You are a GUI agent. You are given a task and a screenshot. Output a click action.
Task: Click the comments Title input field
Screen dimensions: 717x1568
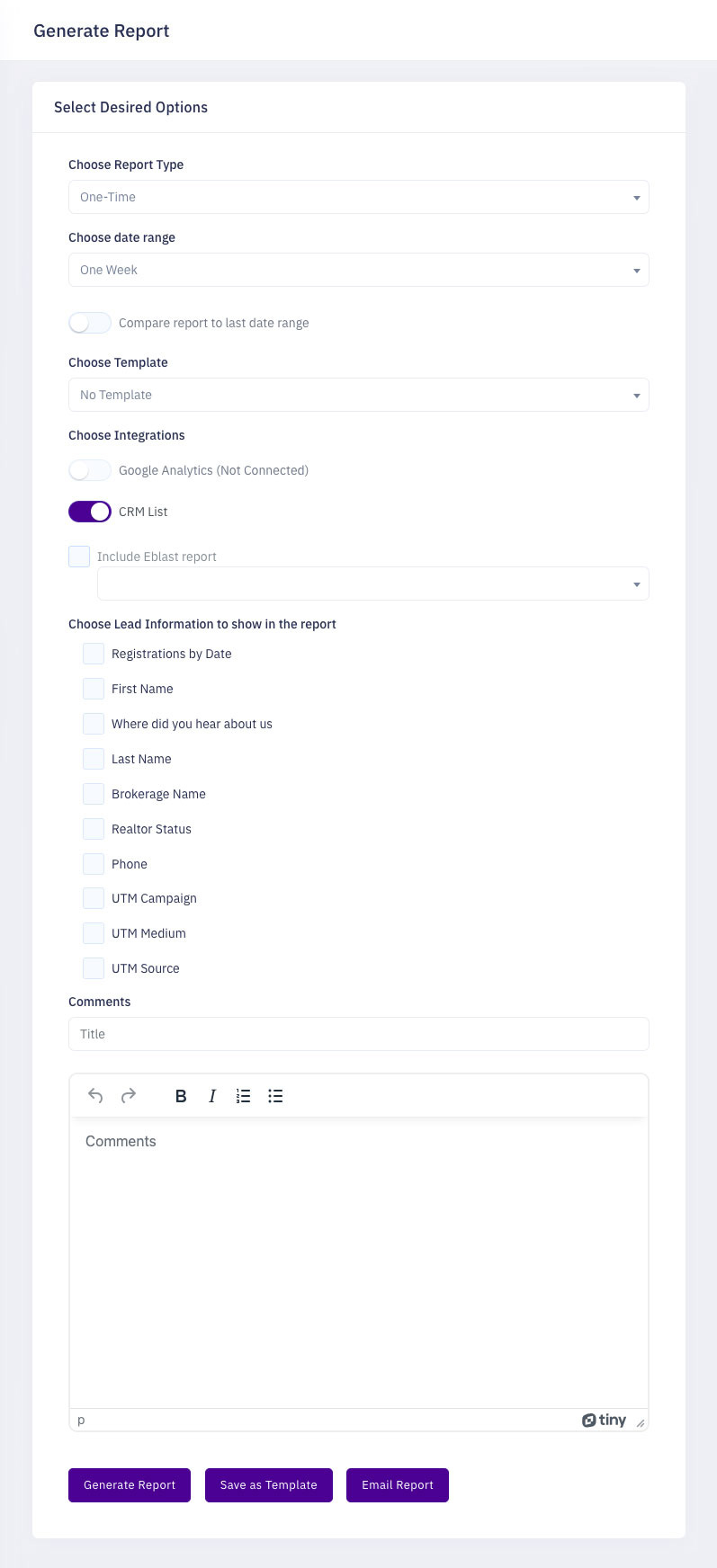(x=358, y=1034)
